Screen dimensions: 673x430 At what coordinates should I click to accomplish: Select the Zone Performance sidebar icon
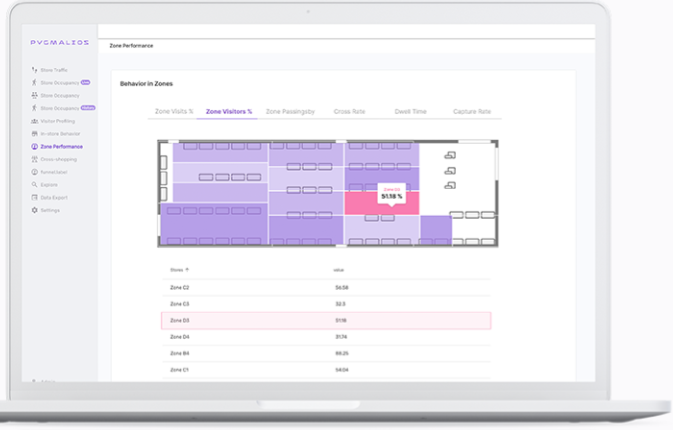pos(35,147)
